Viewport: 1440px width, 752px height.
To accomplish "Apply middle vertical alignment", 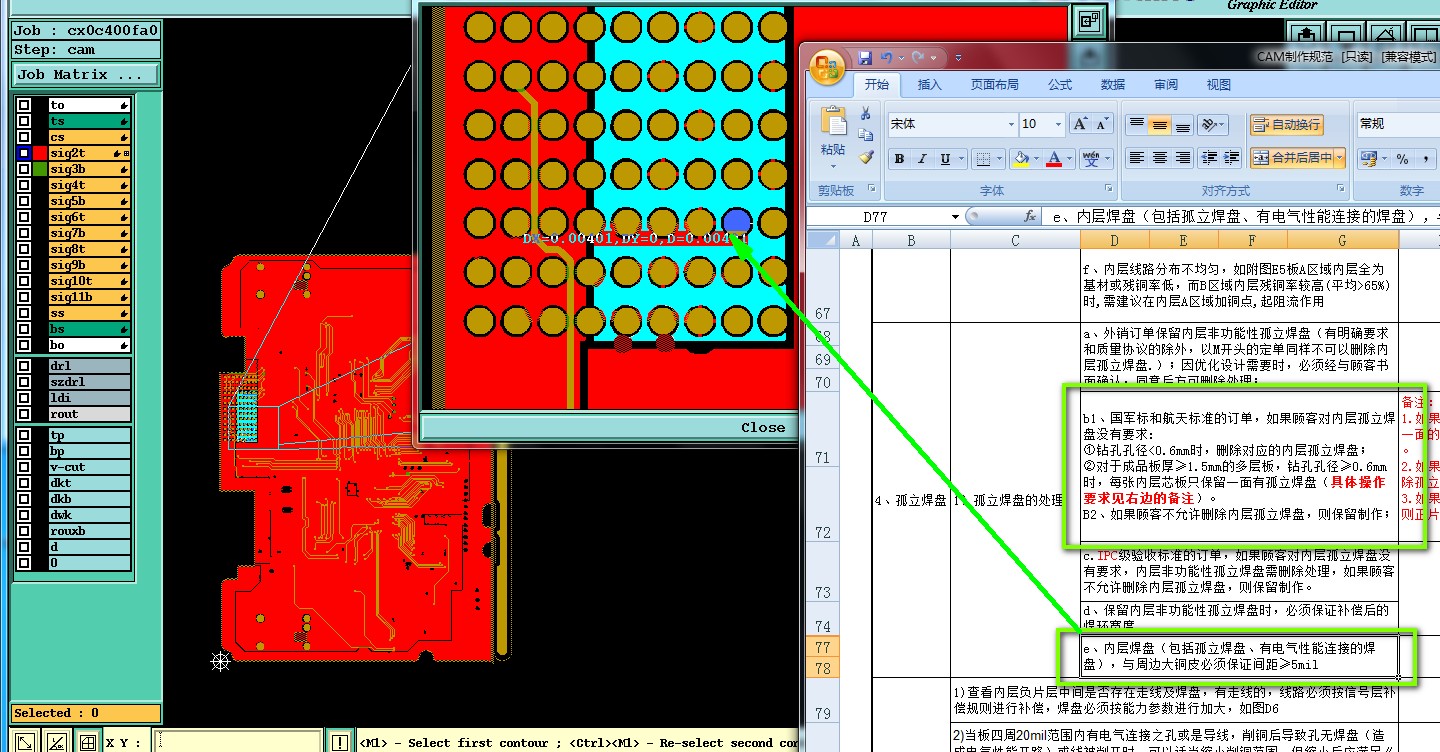I will pyautogui.click(x=1159, y=125).
